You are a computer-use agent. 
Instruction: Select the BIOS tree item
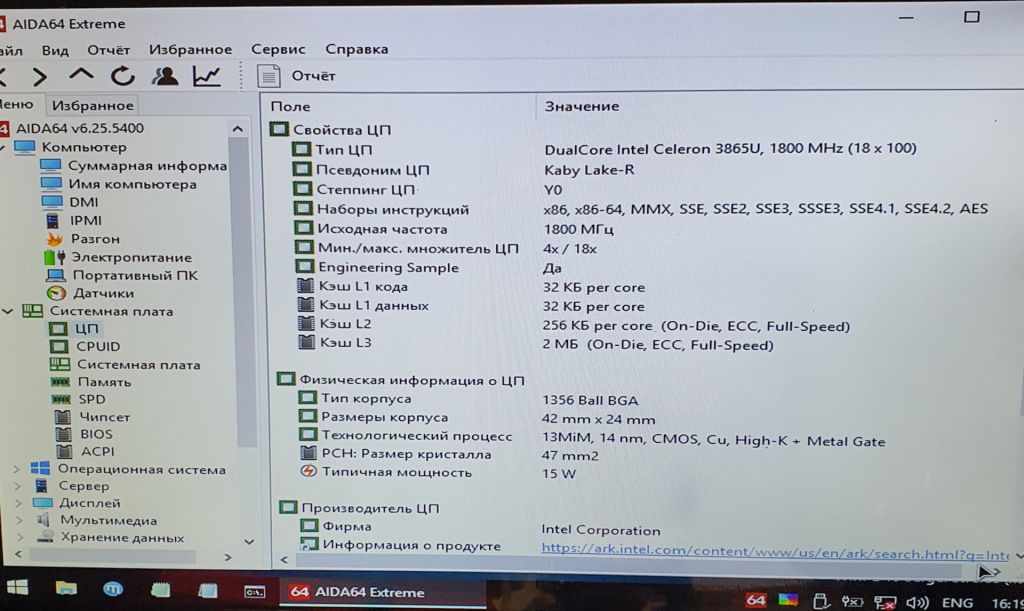[x=96, y=434]
